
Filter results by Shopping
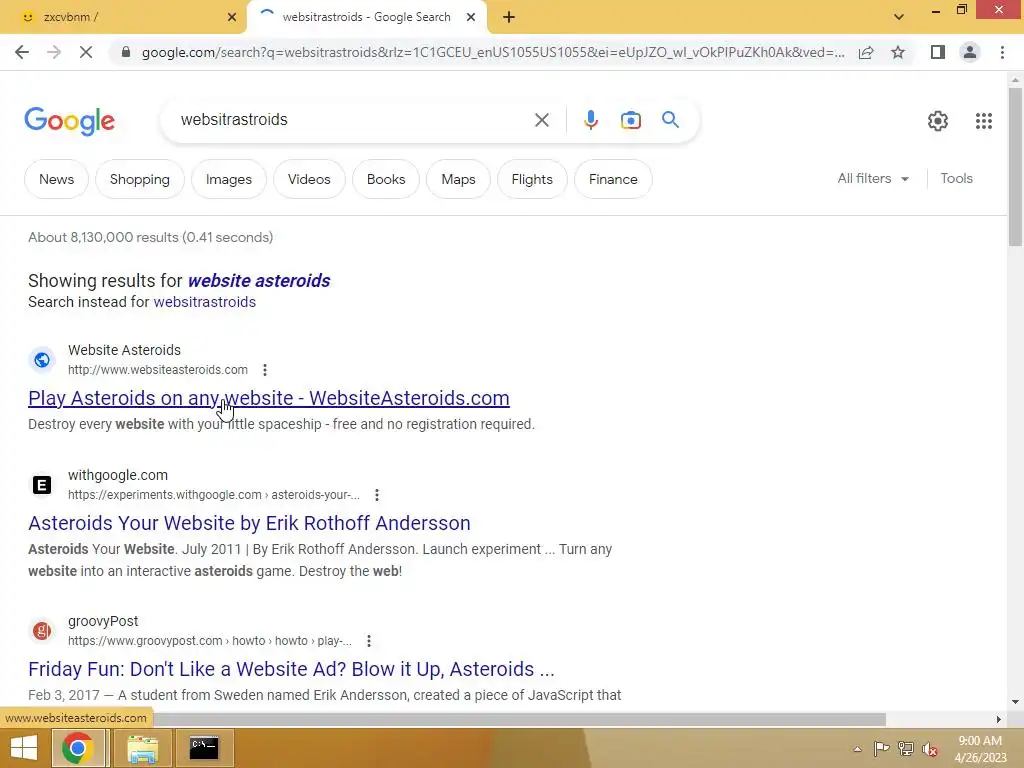coord(140,179)
